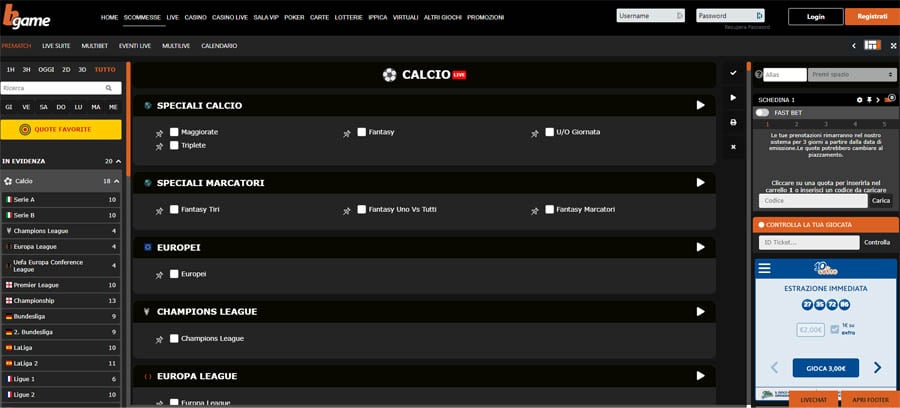Expand the Speciali Calcio section arrow
Image resolution: width=900 pixels, height=408 pixels.
[x=700, y=105]
